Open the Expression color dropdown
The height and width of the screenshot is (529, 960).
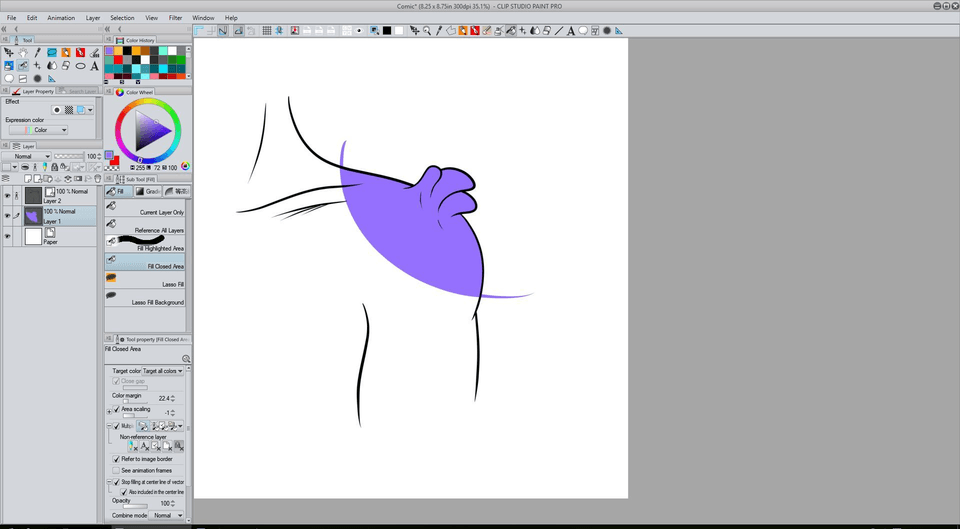tap(48, 130)
